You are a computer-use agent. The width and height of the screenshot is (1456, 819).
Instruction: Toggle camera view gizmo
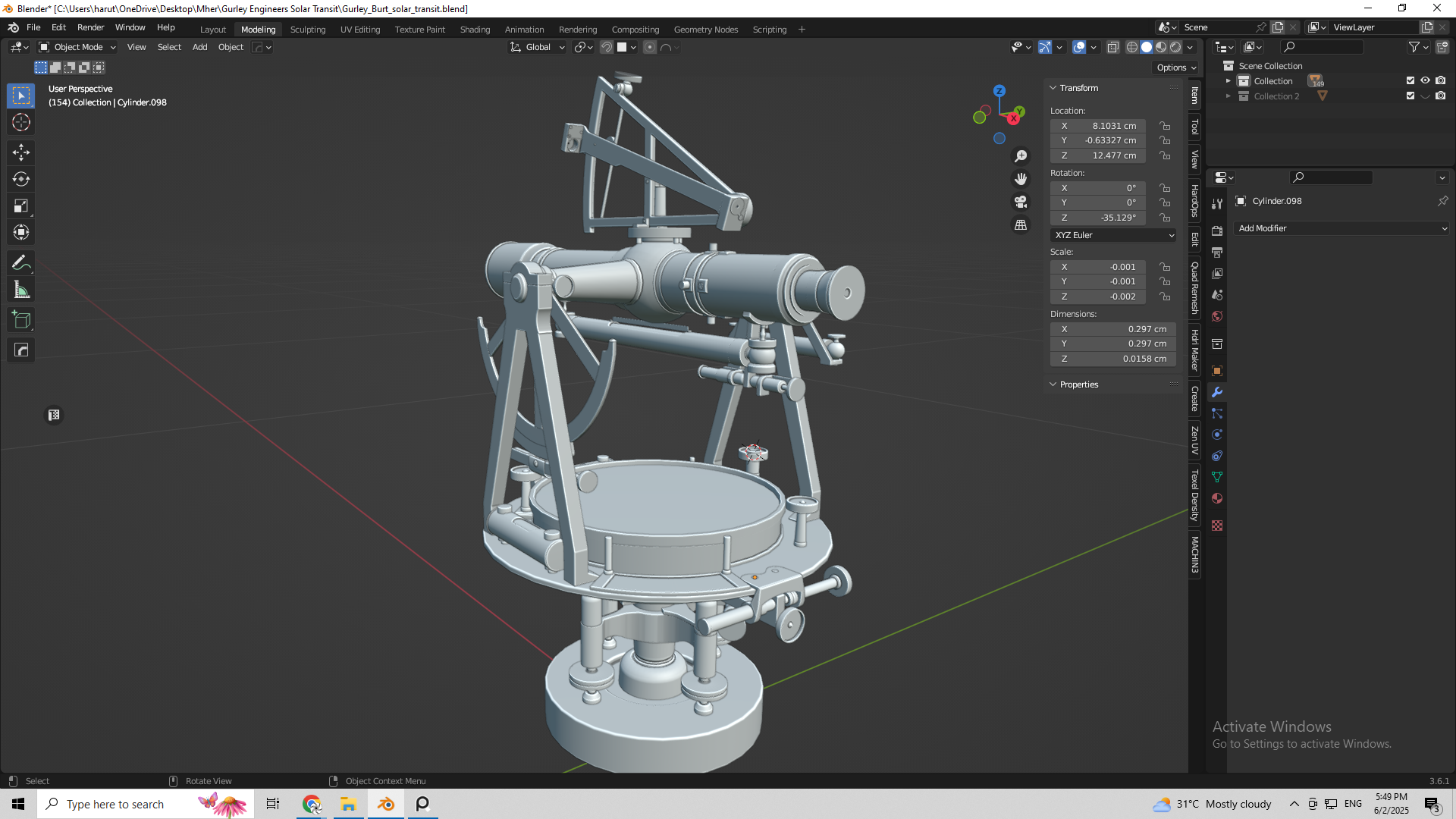click(1021, 202)
